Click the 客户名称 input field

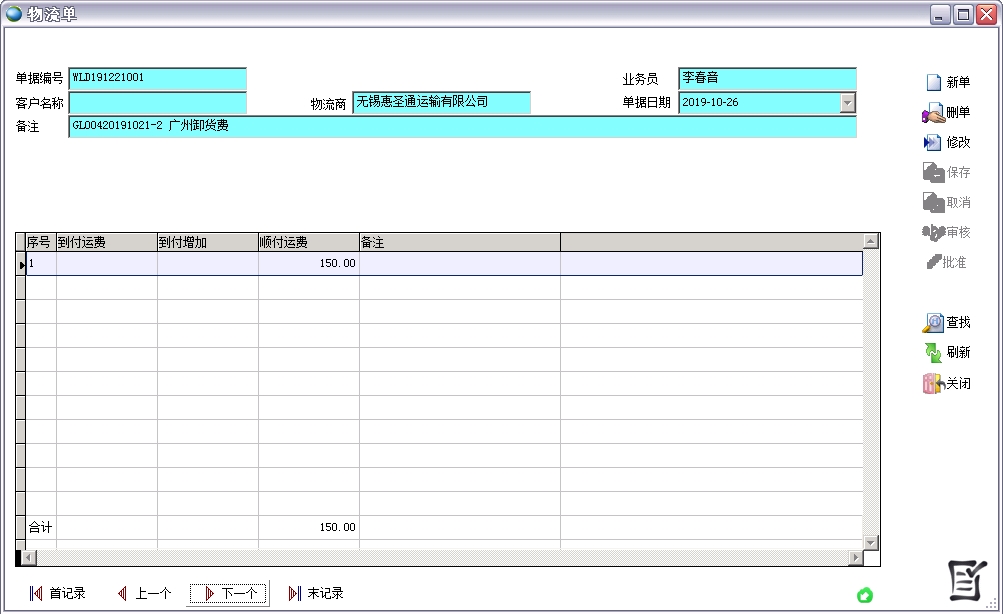pyautogui.click(x=157, y=103)
